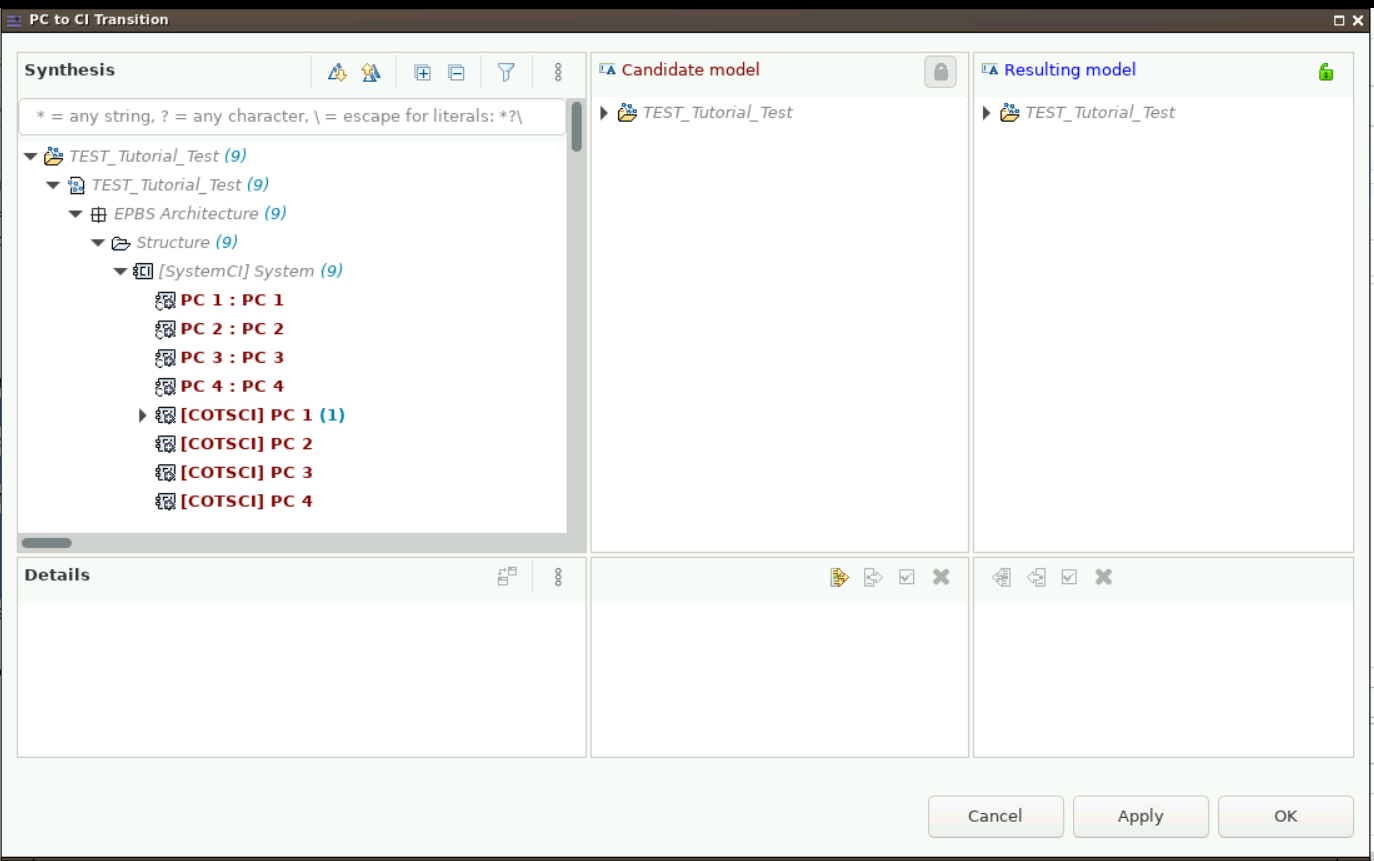Screen dimensions: 1374x861
Task: Click the Synthesis horizontal scrollbar thumb
Action: (47, 543)
